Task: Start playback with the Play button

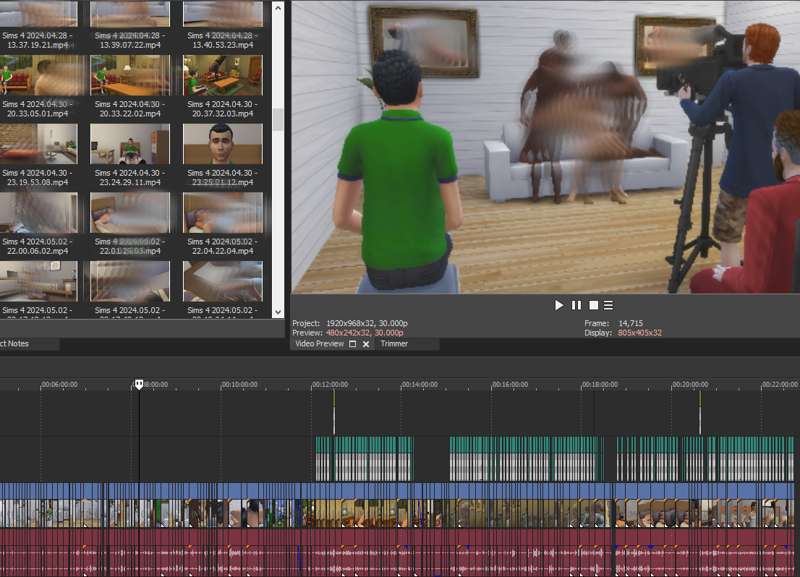Action: coord(559,305)
